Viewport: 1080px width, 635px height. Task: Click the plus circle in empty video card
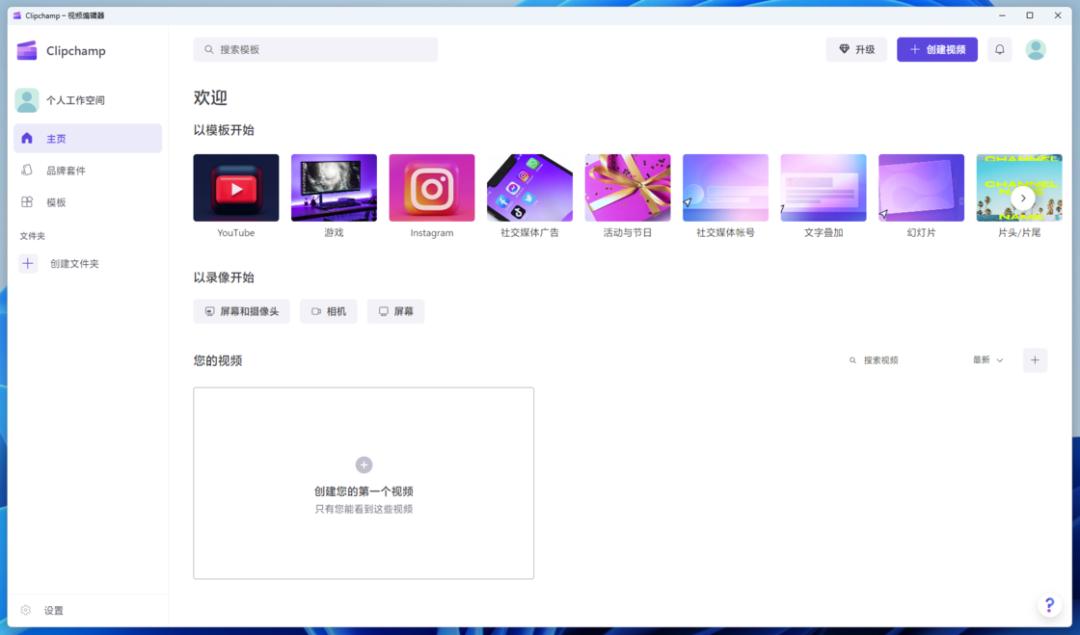364,464
